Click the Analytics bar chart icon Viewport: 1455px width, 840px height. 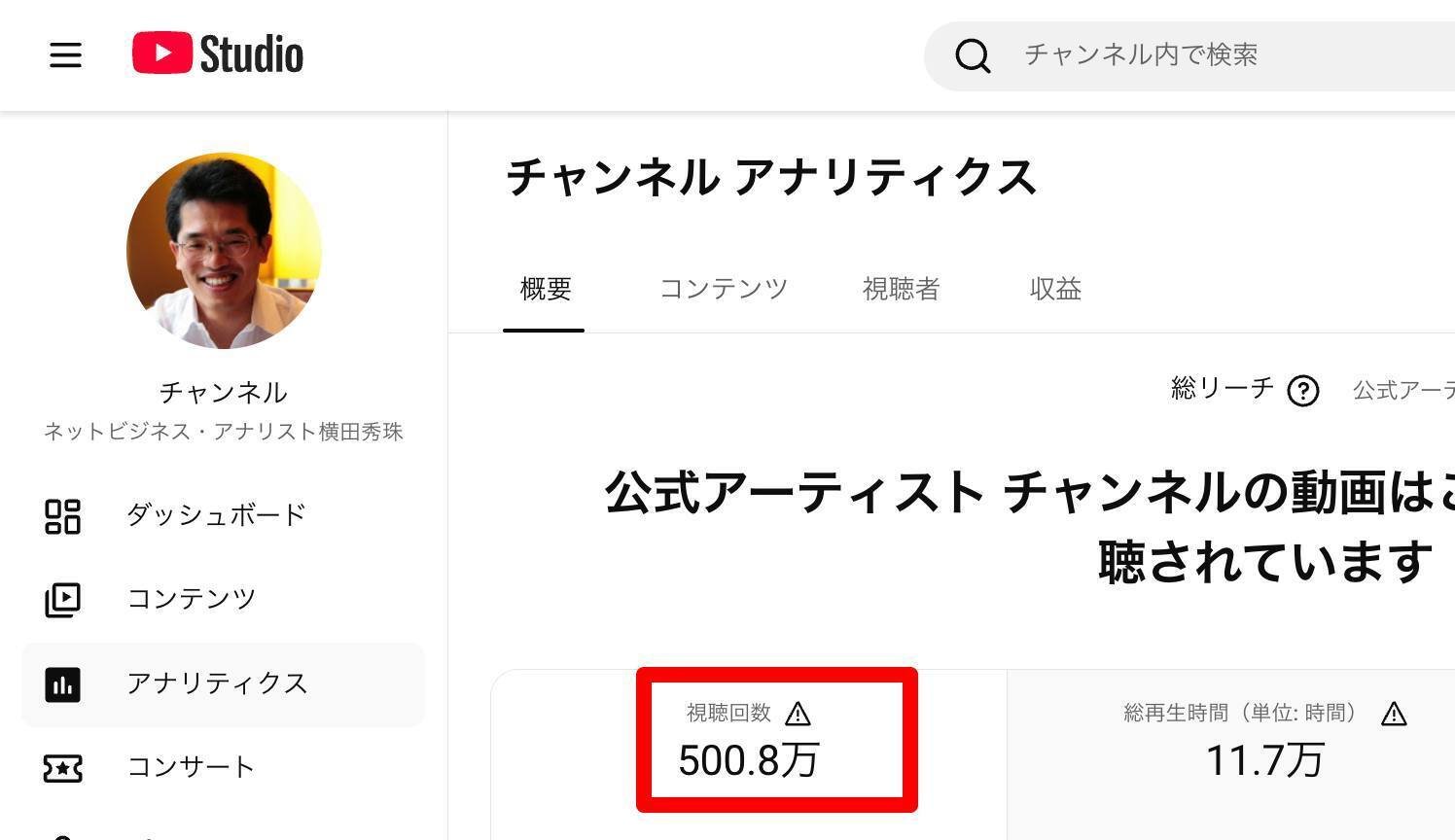click(x=63, y=684)
